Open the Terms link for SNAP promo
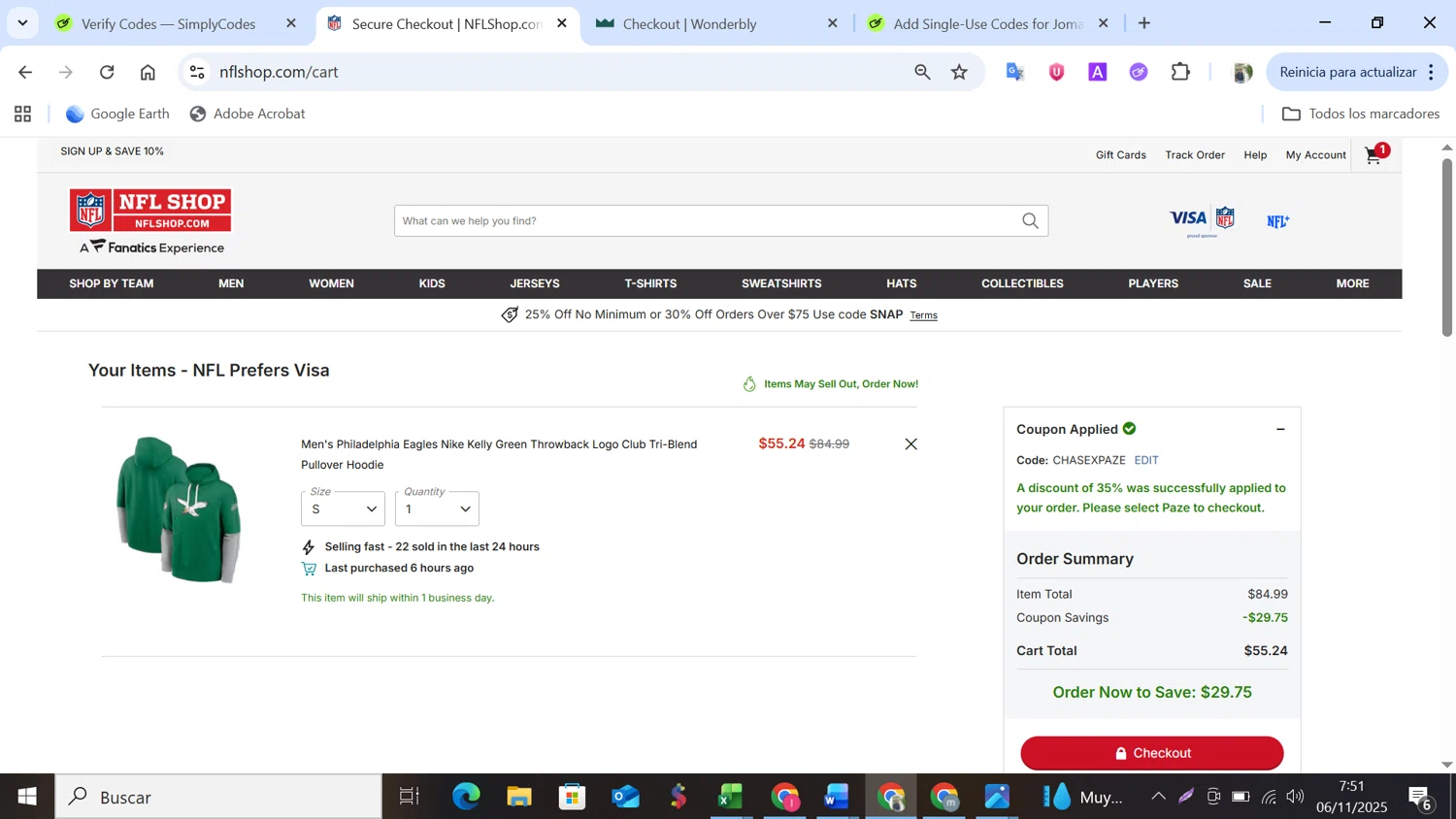Screen dimensions: 1456x819 [923, 315]
